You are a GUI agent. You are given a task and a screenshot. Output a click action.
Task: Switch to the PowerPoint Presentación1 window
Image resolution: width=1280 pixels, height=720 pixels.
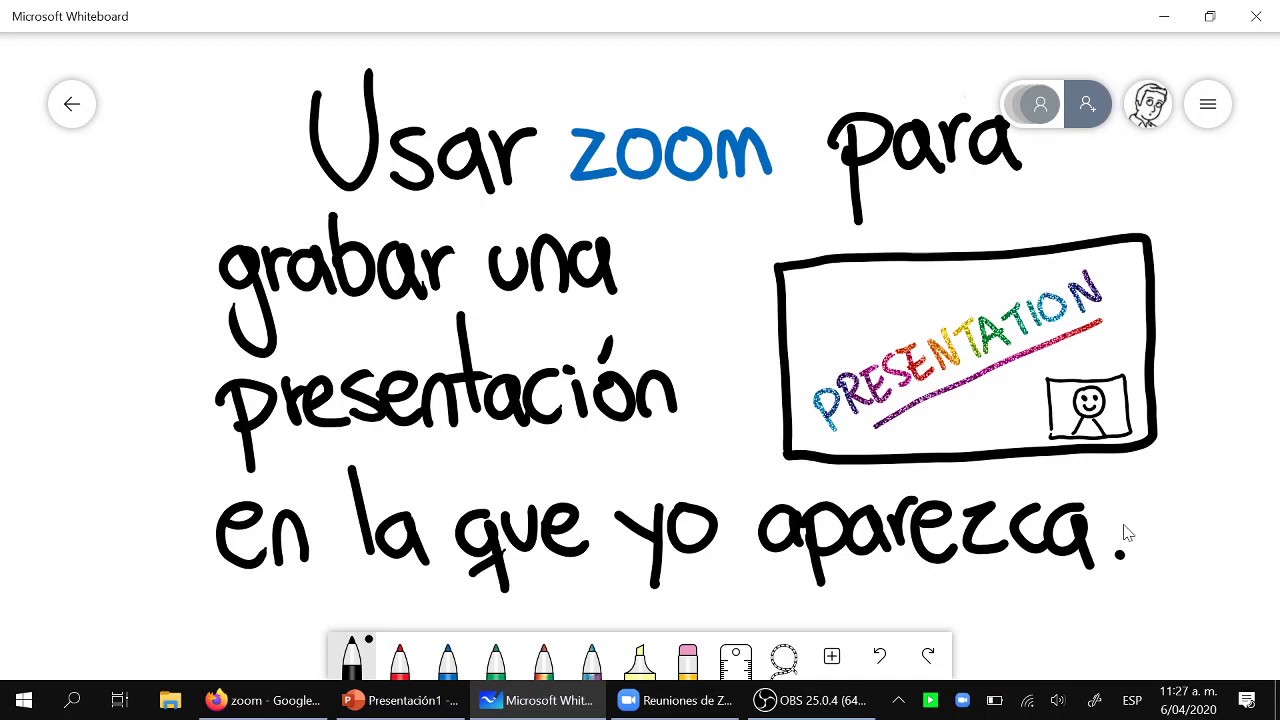point(400,700)
